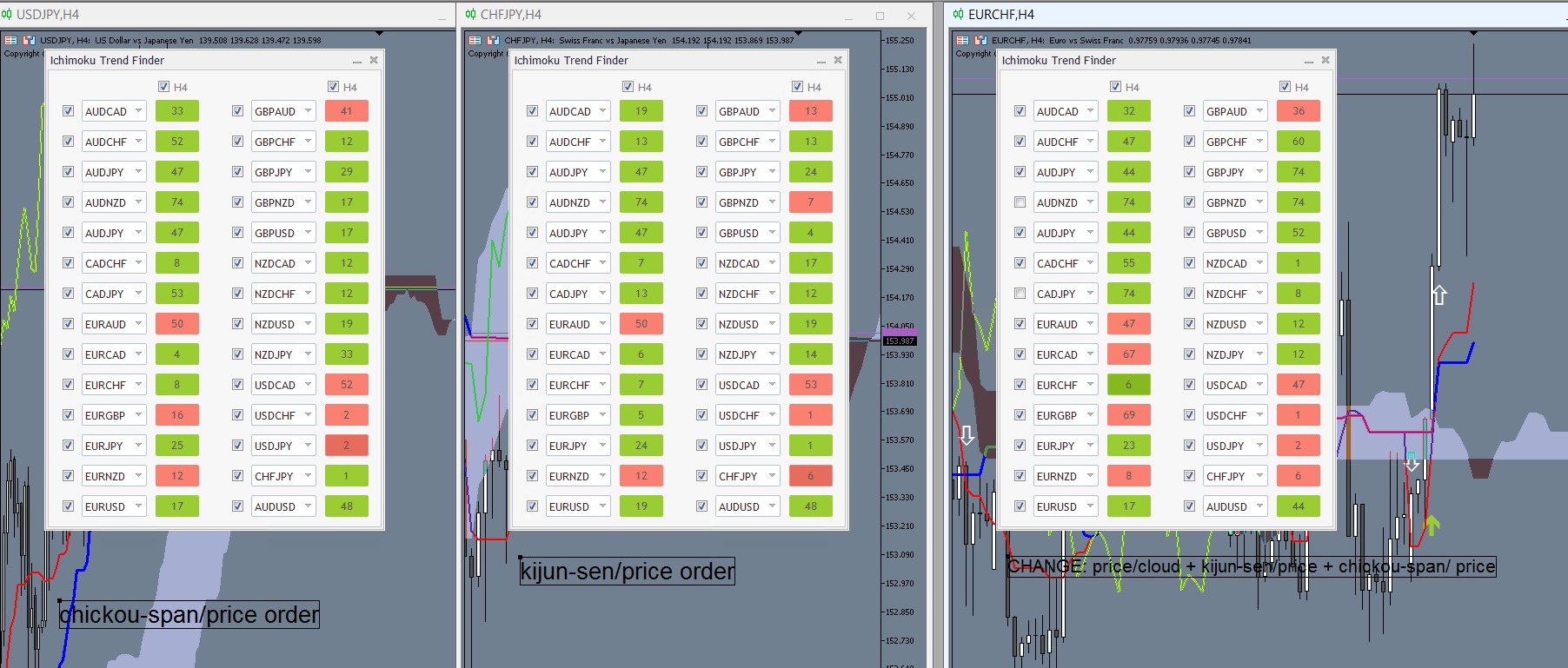Screen dimensions: 1568x668
Task: Minimize Ichimoku Trend Finder panel in USDJPY window
Action: (x=356, y=61)
